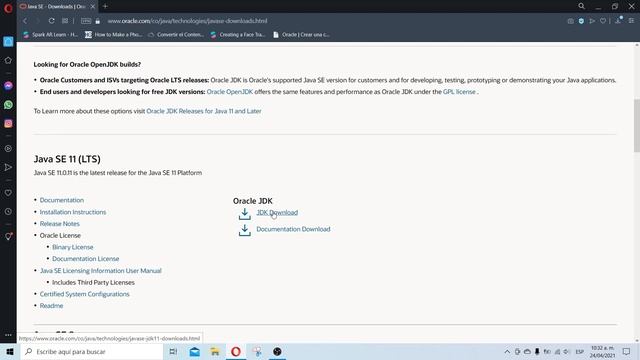
Task: Add page to bookmarks with heart icon
Action: 603,21
